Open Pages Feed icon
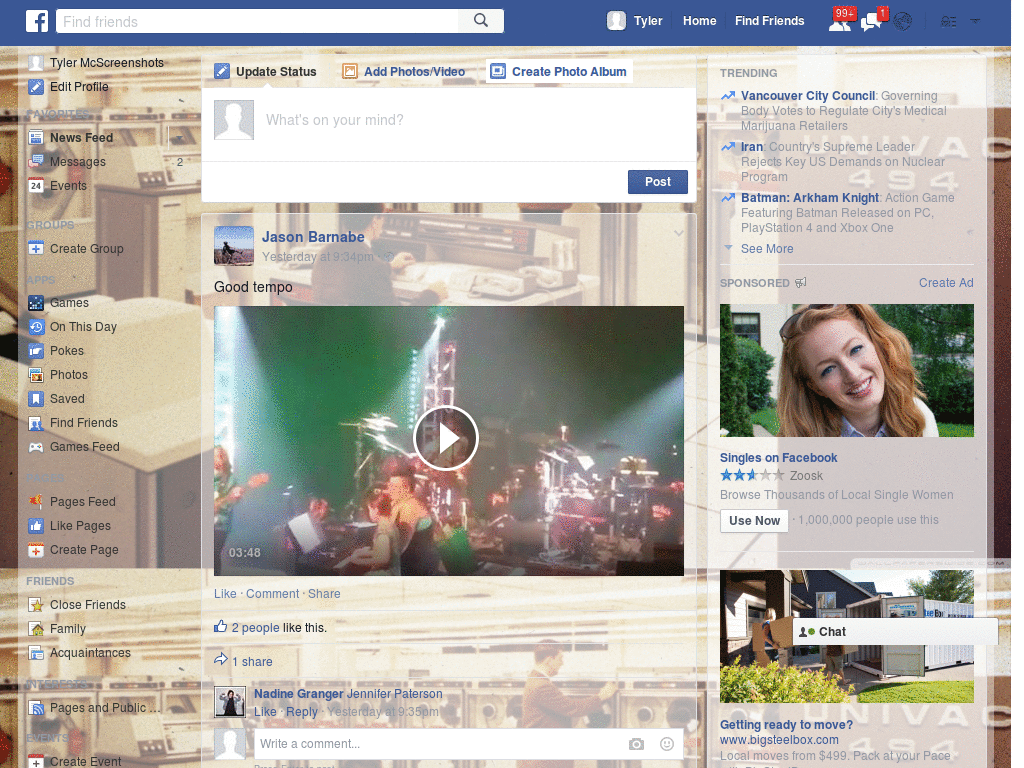 [36, 502]
